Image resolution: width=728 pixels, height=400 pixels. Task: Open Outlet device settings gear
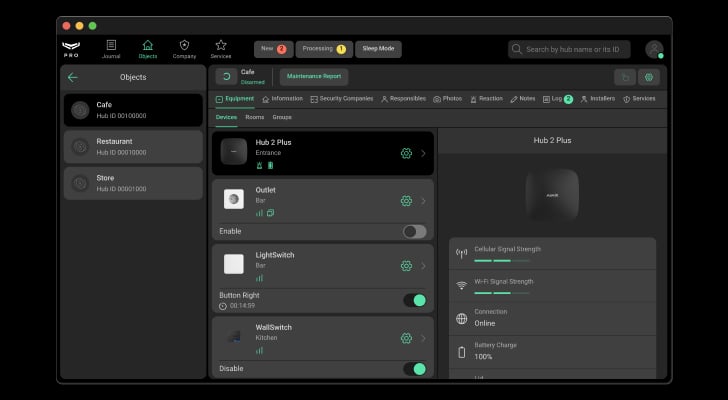tap(406, 200)
